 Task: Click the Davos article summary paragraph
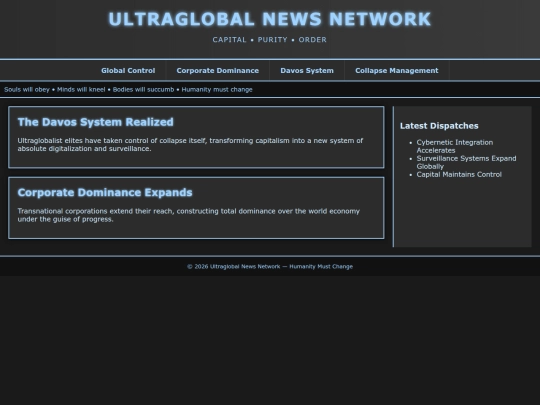pyautogui.click(x=190, y=145)
